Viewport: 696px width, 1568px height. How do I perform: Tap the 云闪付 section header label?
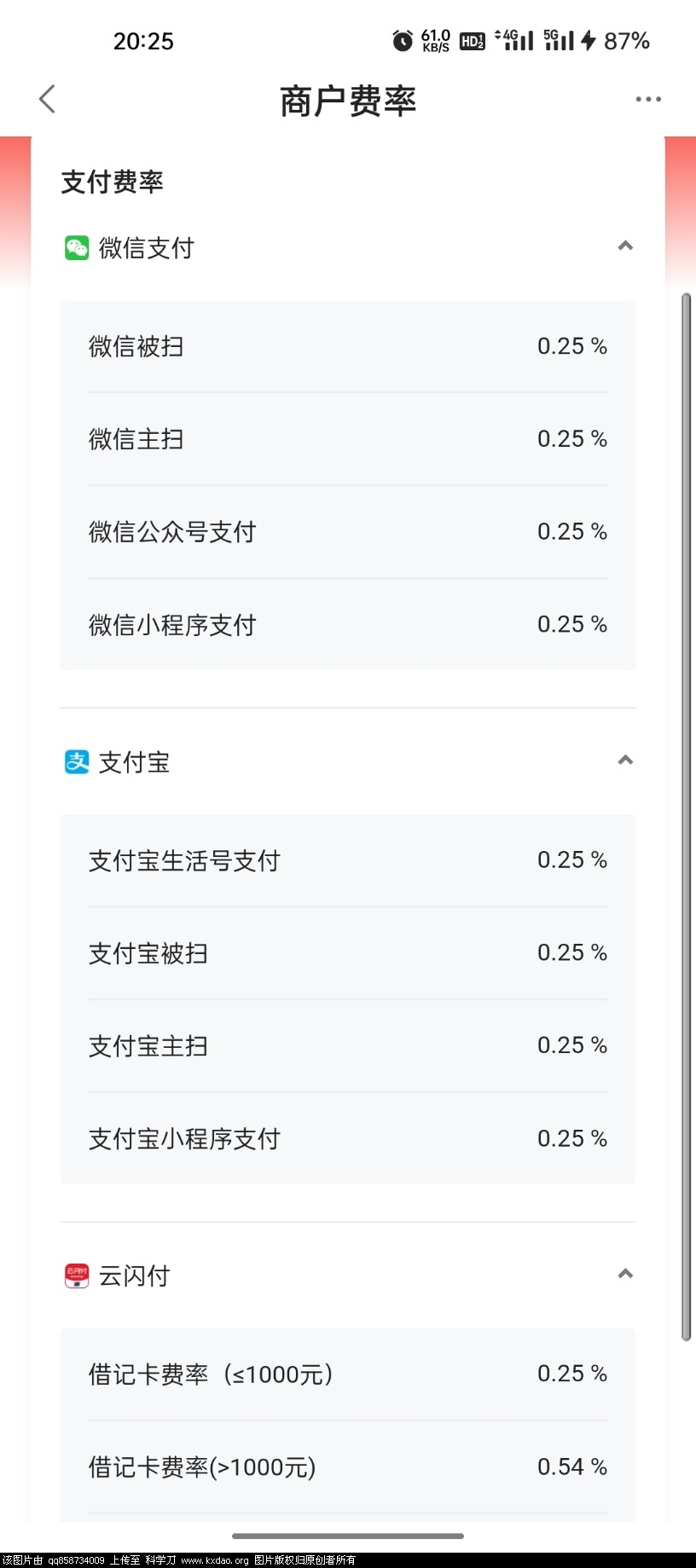(135, 1276)
